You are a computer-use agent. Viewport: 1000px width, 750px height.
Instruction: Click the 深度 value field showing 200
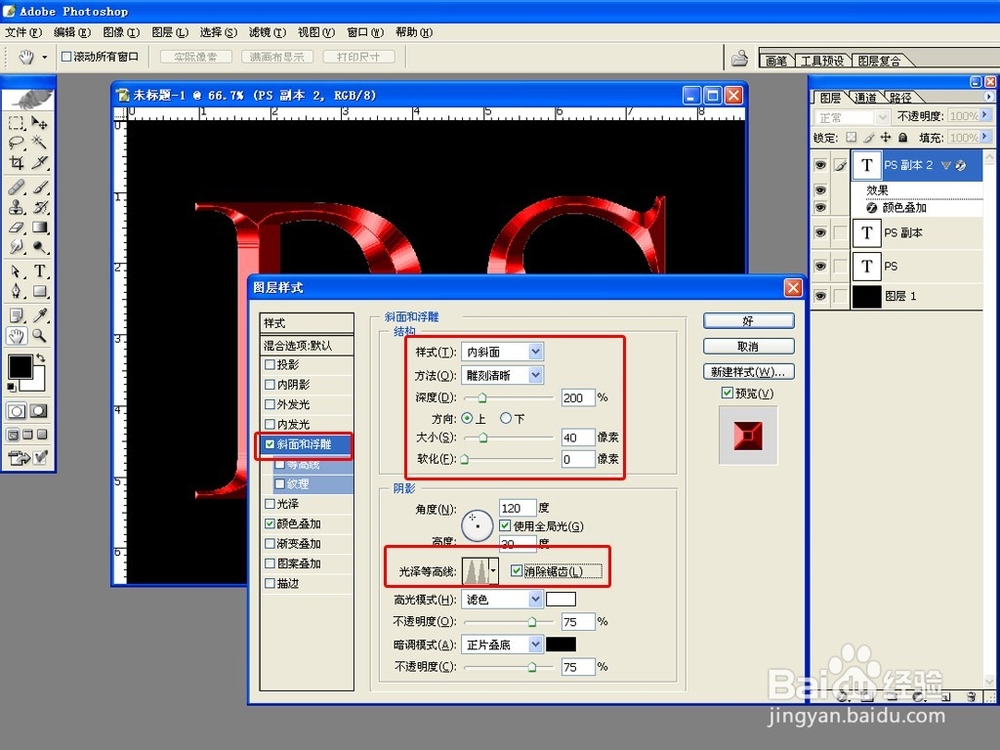point(578,397)
